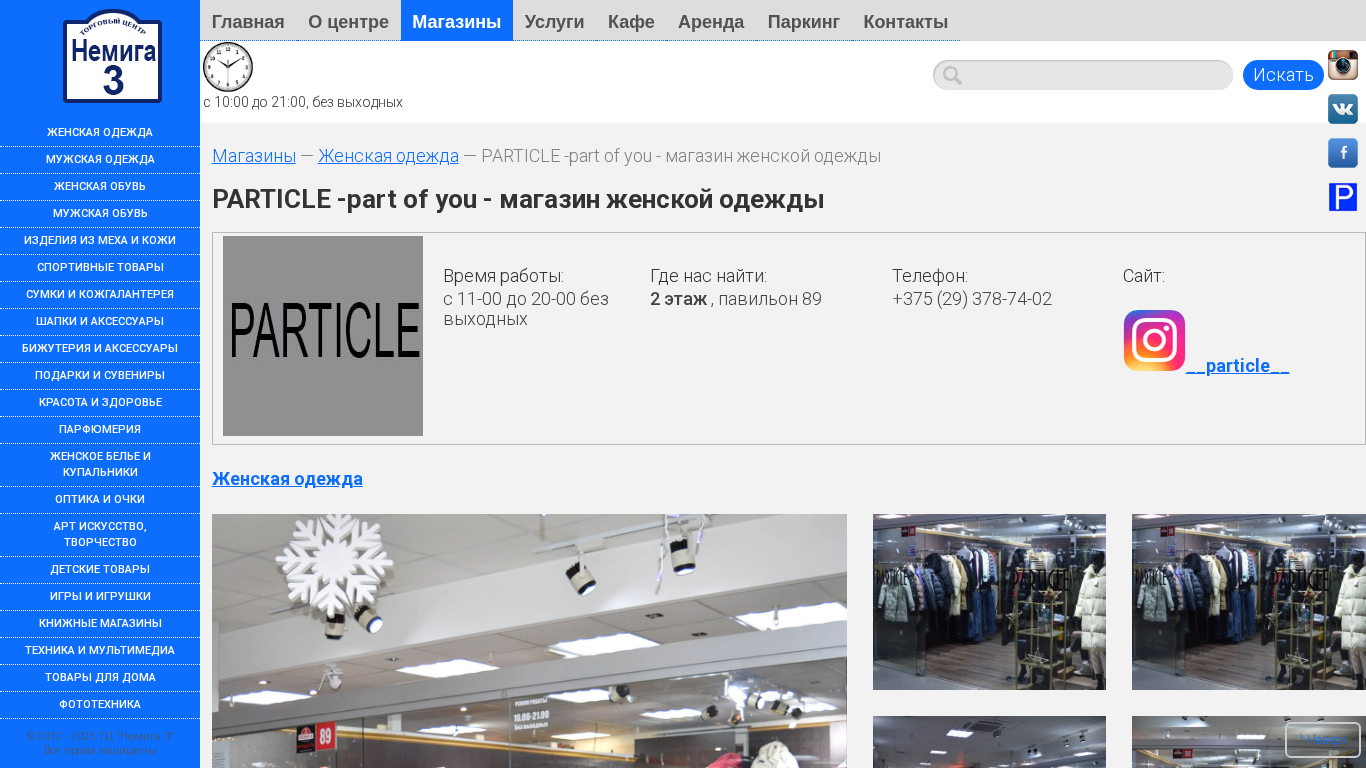
Task: Click the PARTICLE store logo image
Action: click(x=323, y=336)
